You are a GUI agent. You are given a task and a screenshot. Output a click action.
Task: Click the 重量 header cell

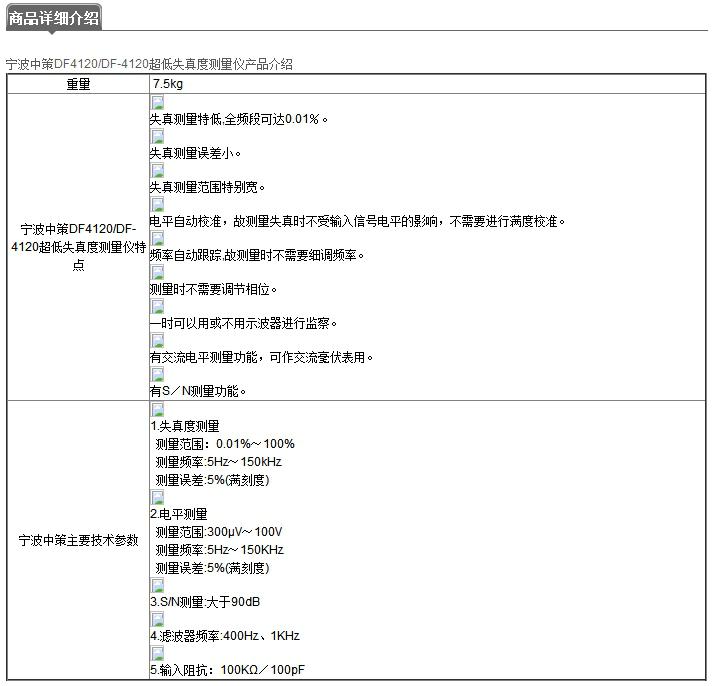(78, 84)
